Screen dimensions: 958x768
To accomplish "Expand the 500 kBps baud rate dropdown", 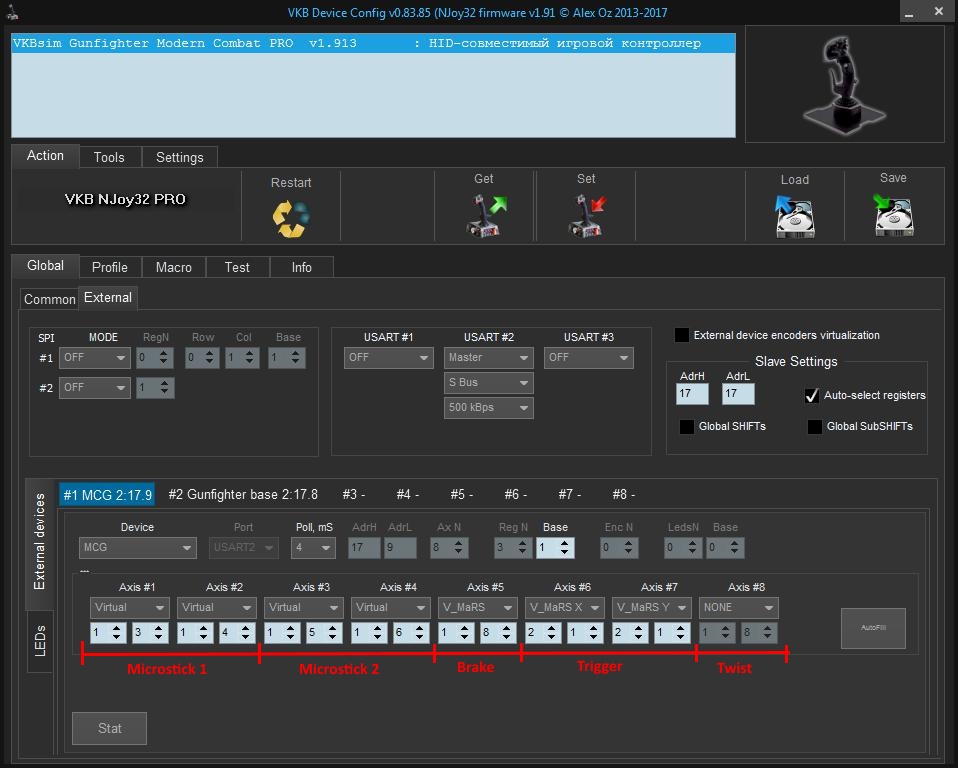I will coord(488,407).
